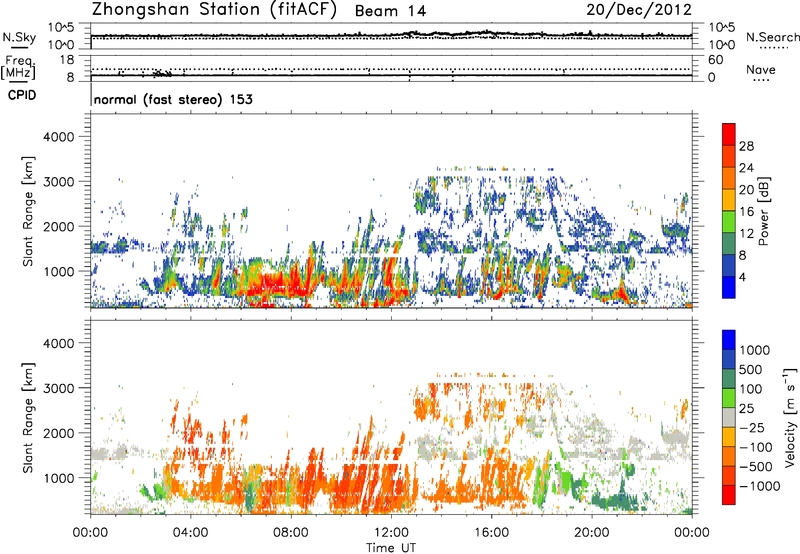Click the '60' tick beside the frequency panel
The width and height of the screenshot is (800, 554).
[715, 60]
